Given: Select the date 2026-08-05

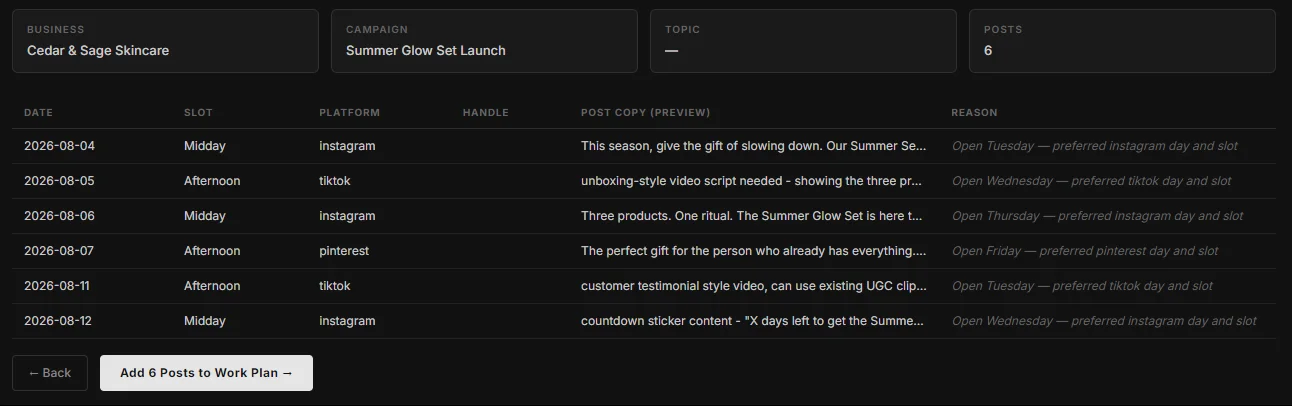Looking at the screenshot, I should (x=60, y=181).
